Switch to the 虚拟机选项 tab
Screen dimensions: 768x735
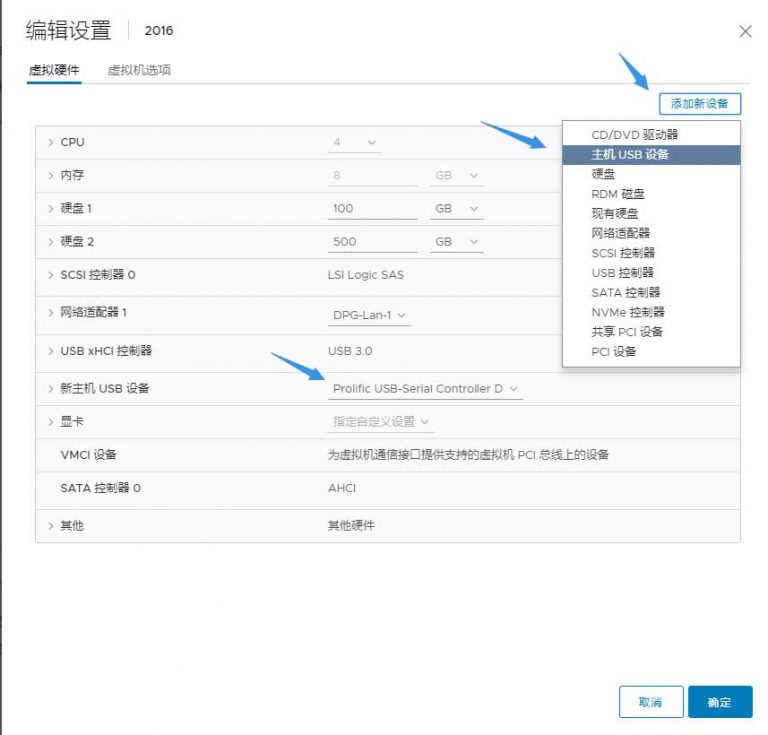click(x=139, y=70)
